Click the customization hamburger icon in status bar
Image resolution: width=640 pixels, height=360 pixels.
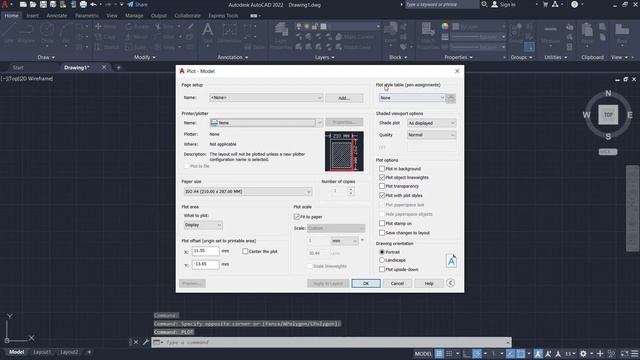click(x=635, y=353)
